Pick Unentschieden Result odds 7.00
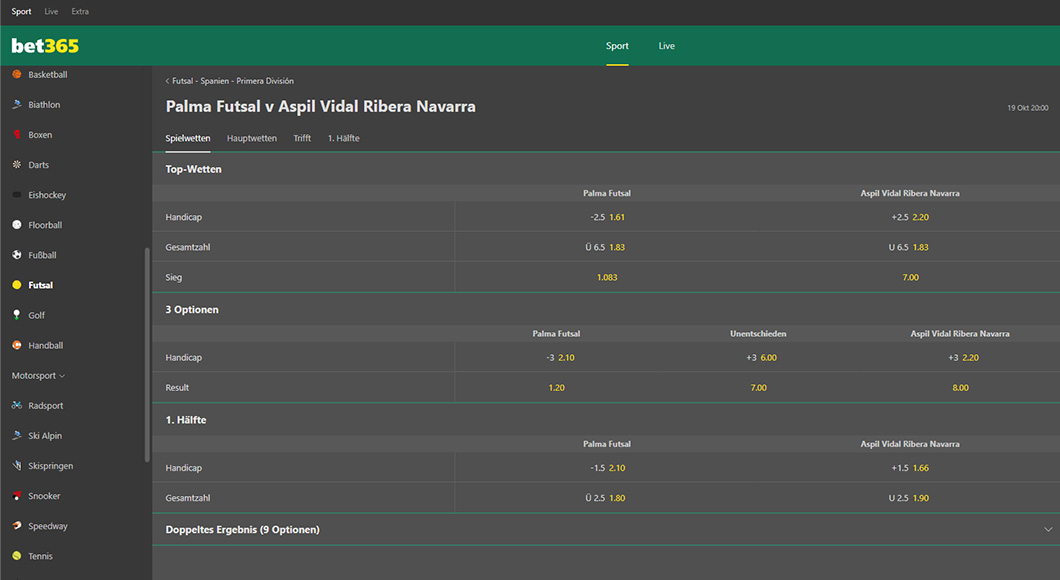Viewport: 1060px width, 580px height. (x=758, y=387)
